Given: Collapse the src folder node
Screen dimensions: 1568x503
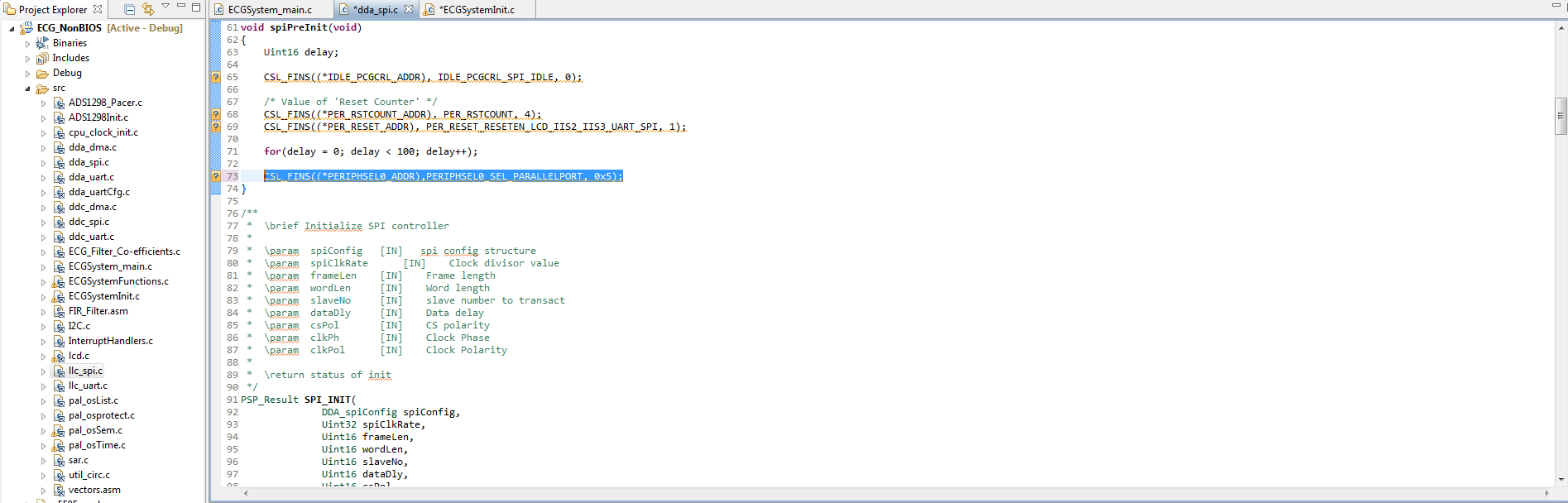Looking at the screenshot, I should [27, 89].
